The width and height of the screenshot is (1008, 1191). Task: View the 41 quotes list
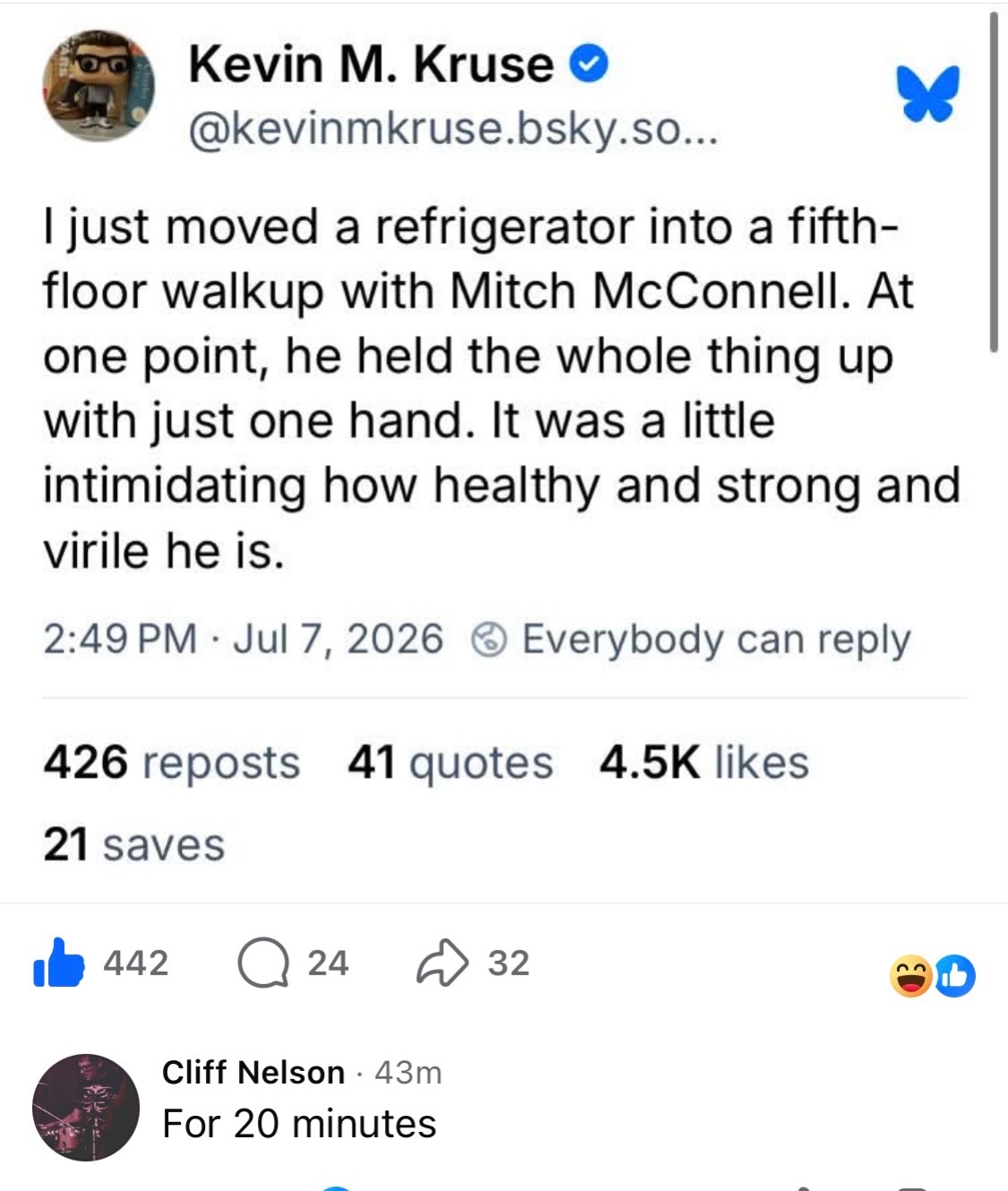point(450,762)
